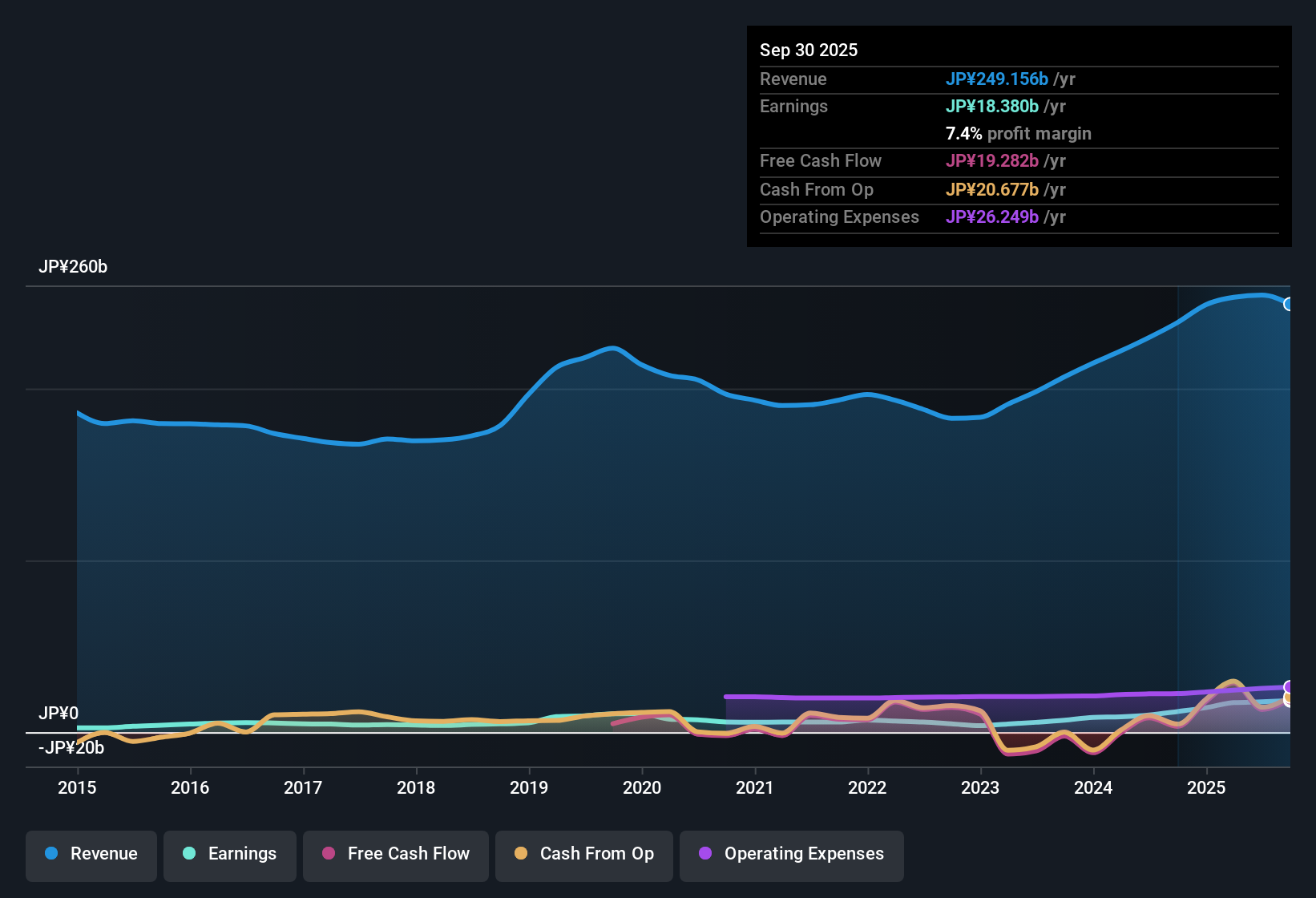Open the Revenue value JP¥249.156b link
The image size is (1316, 898).
pos(998,79)
